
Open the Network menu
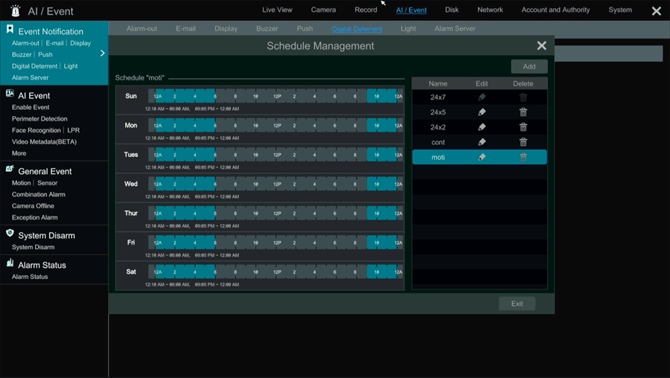[x=490, y=10]
